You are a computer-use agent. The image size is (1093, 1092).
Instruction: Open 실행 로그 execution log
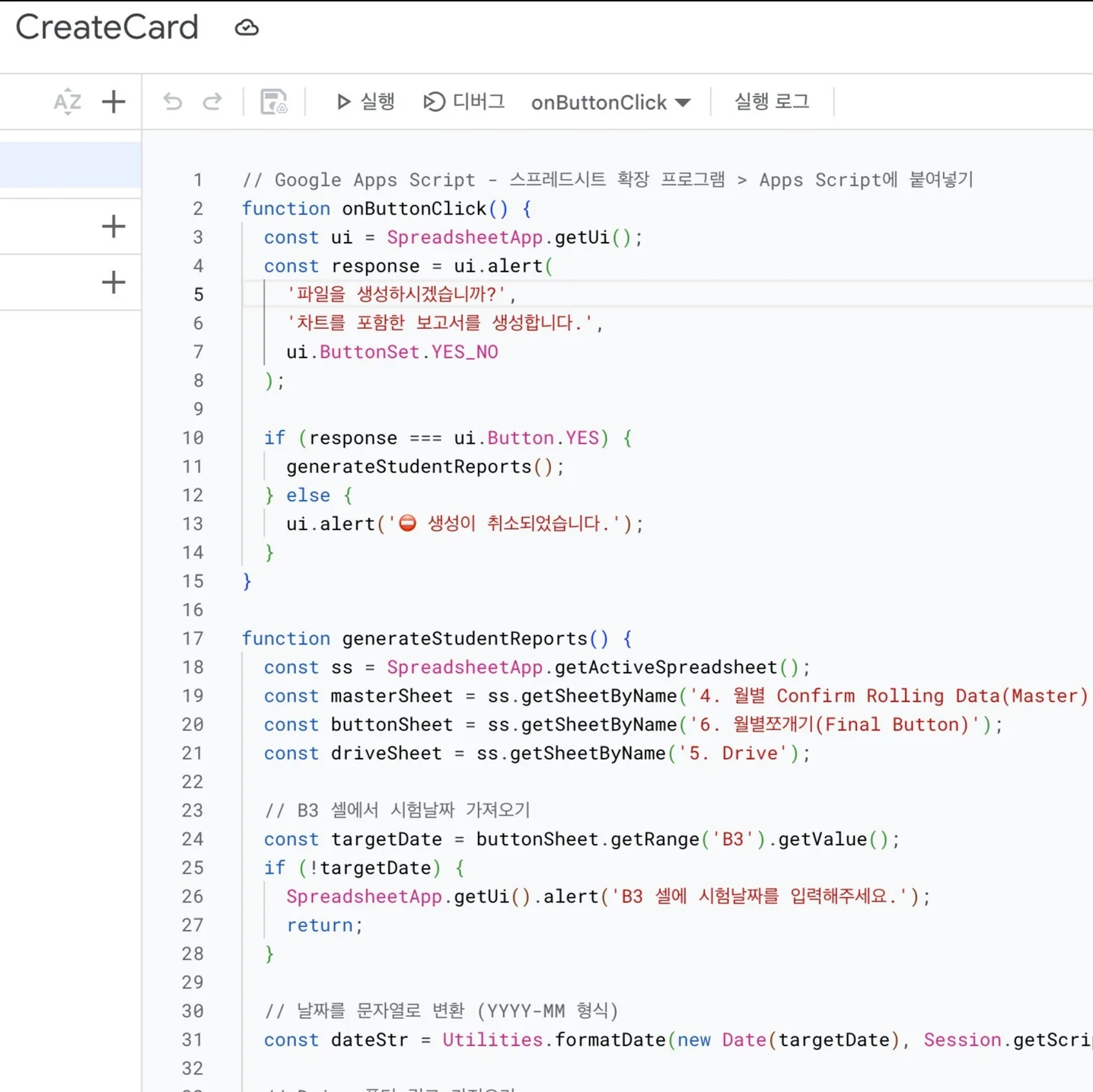[772, 101]
